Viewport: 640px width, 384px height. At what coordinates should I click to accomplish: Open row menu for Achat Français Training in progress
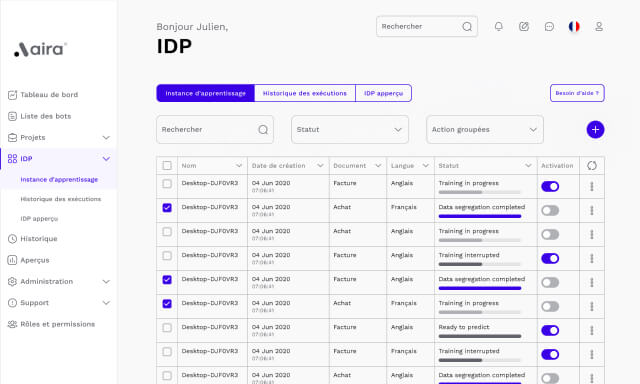click(x=591, y=306)
